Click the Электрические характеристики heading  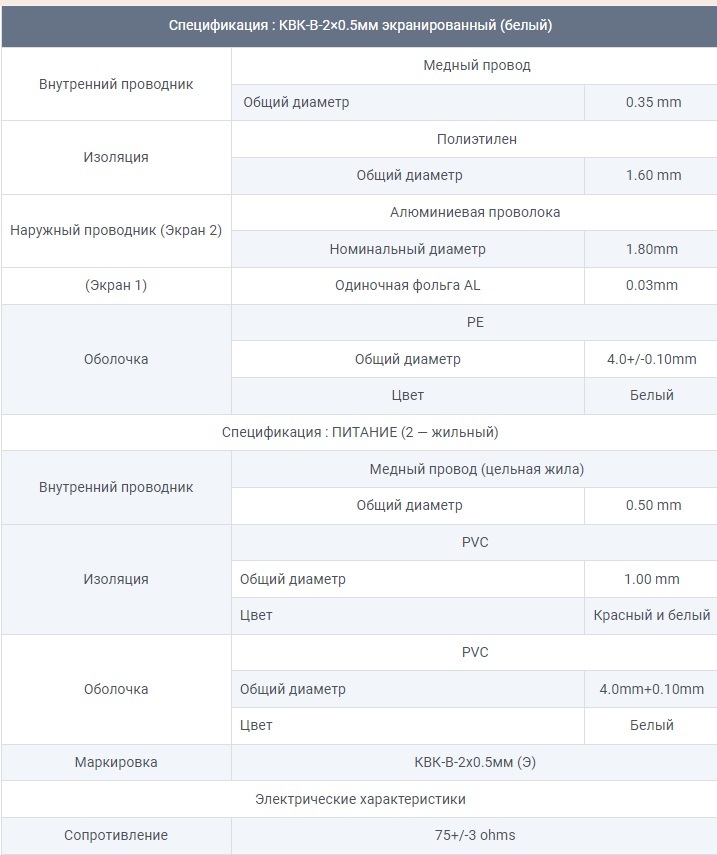tap(359, 799)
